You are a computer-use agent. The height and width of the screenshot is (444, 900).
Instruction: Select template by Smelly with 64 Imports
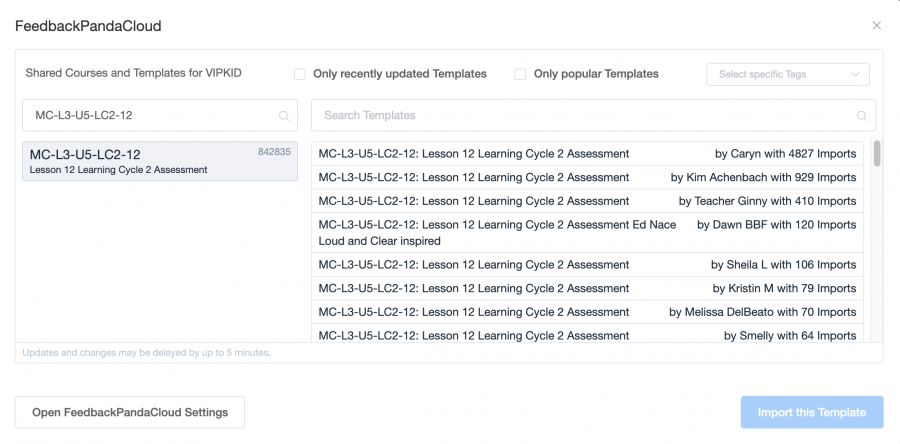[x=587, y=333]
